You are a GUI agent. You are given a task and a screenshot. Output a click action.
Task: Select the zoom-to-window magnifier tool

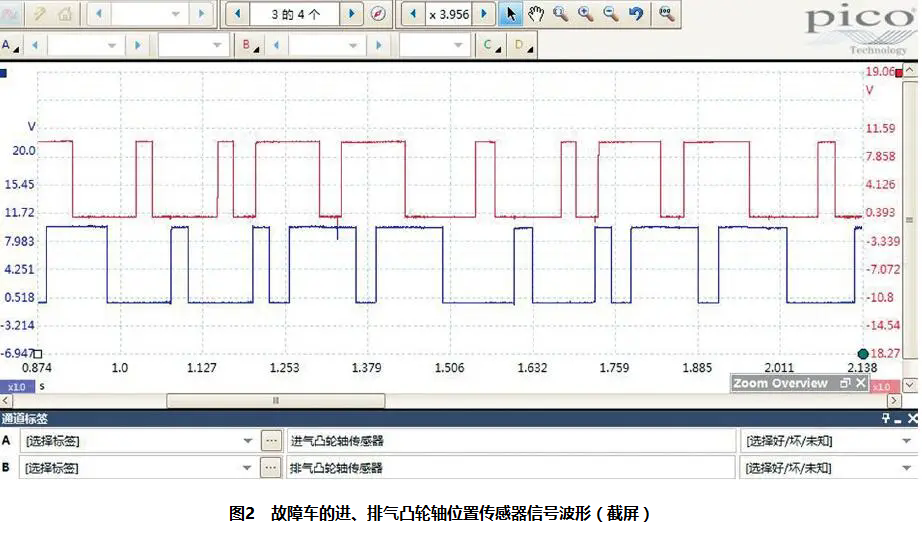click(560, 14)
